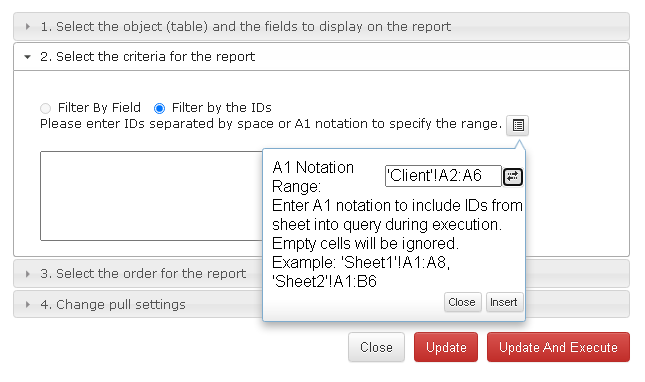
Task: Click the large IDs text area
Action: coord(151,196)
